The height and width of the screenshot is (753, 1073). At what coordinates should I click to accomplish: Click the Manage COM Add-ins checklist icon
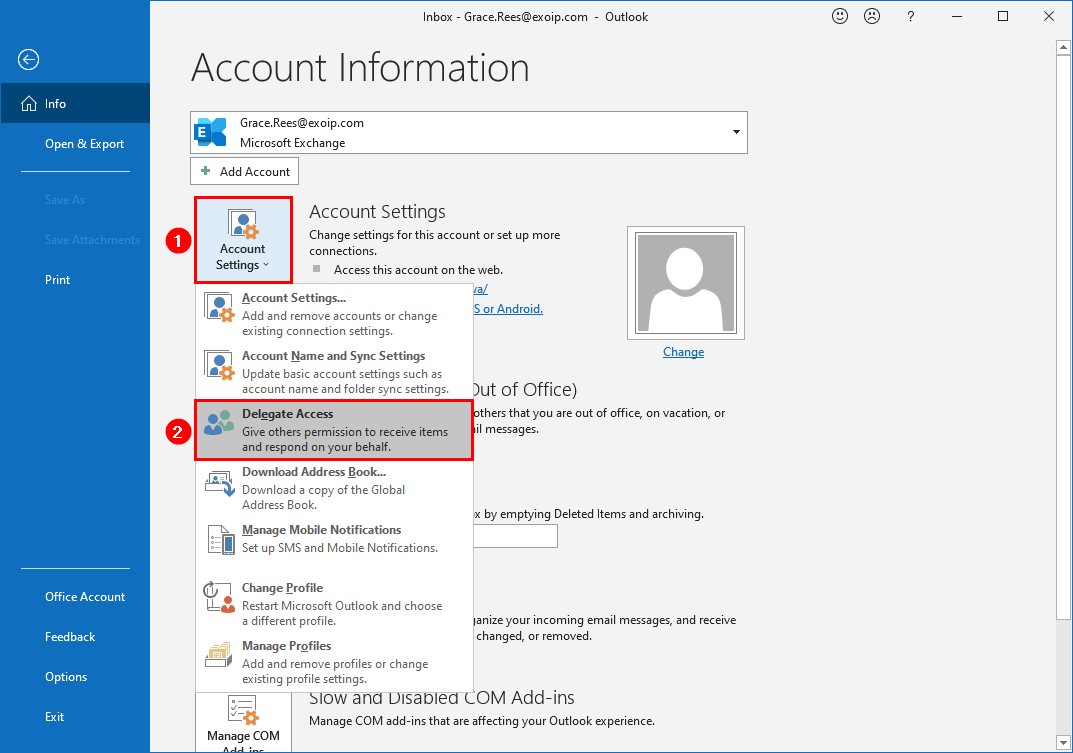[x=243, y=710]
